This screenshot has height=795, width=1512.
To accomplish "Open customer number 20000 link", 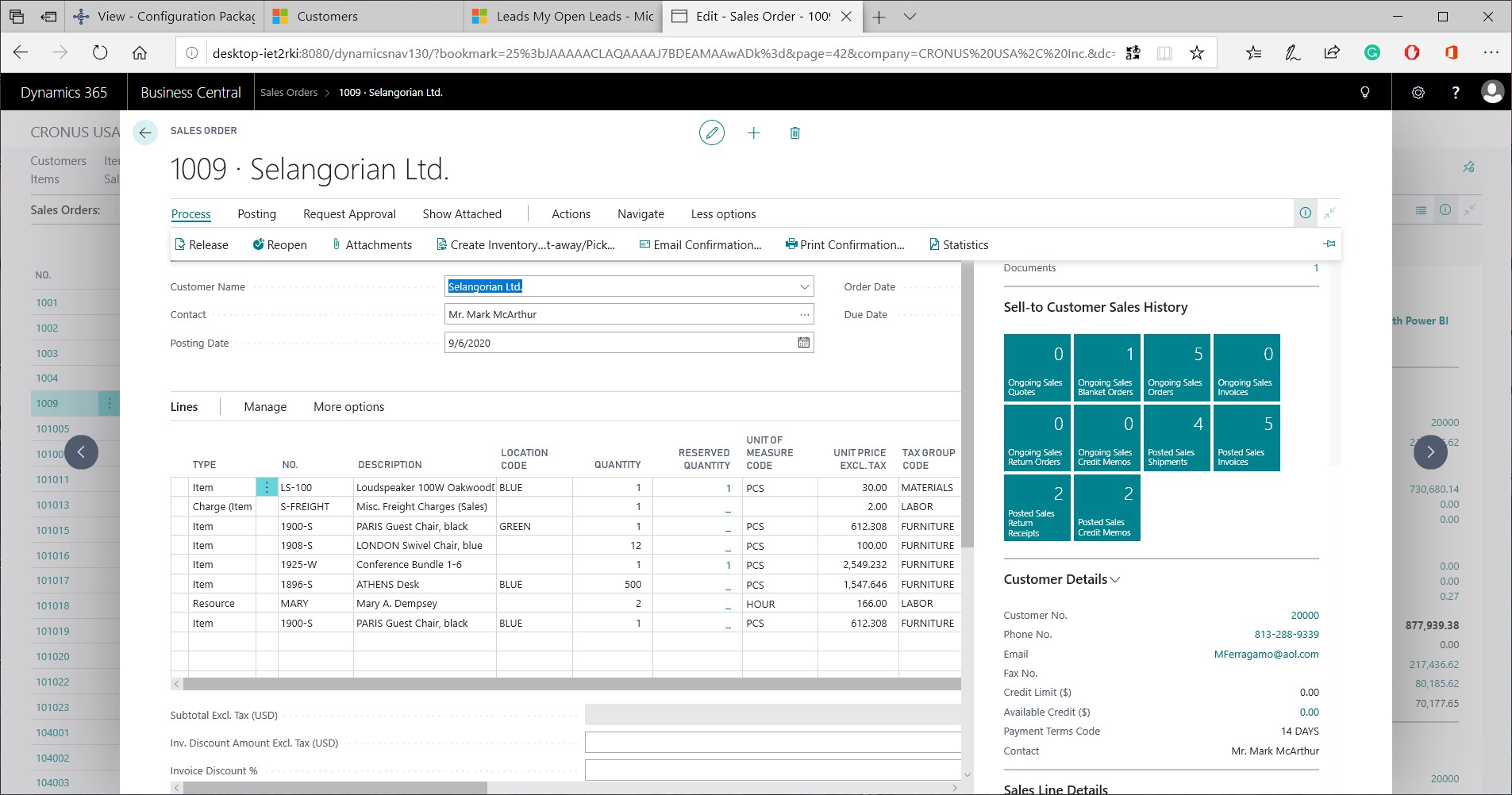I will point(1305,616).
